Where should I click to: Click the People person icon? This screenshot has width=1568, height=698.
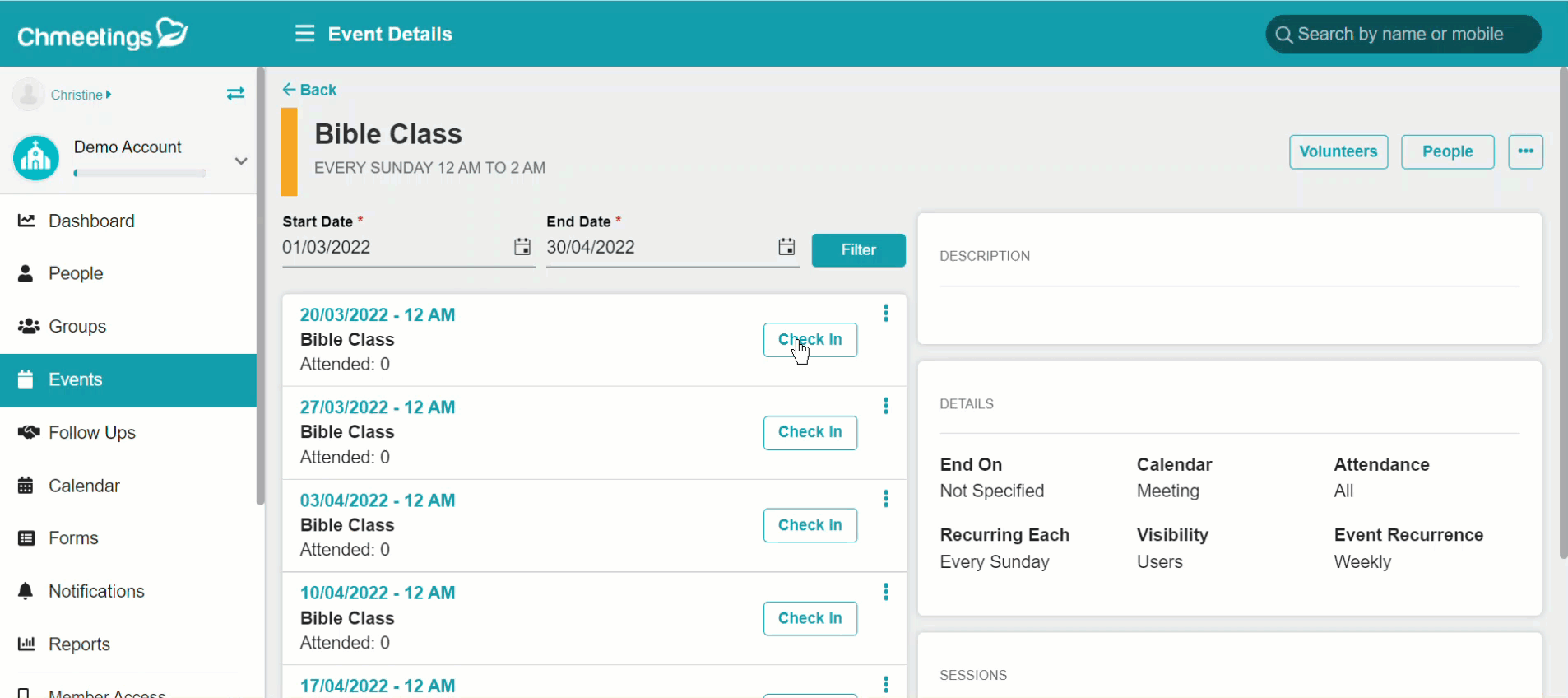[26, 273]
